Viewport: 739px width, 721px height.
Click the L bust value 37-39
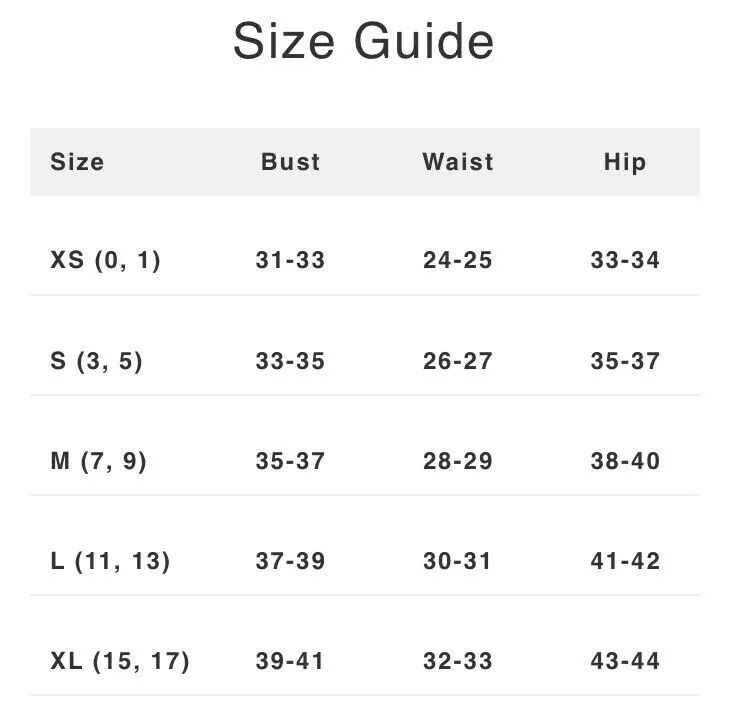tap(290, 561)
